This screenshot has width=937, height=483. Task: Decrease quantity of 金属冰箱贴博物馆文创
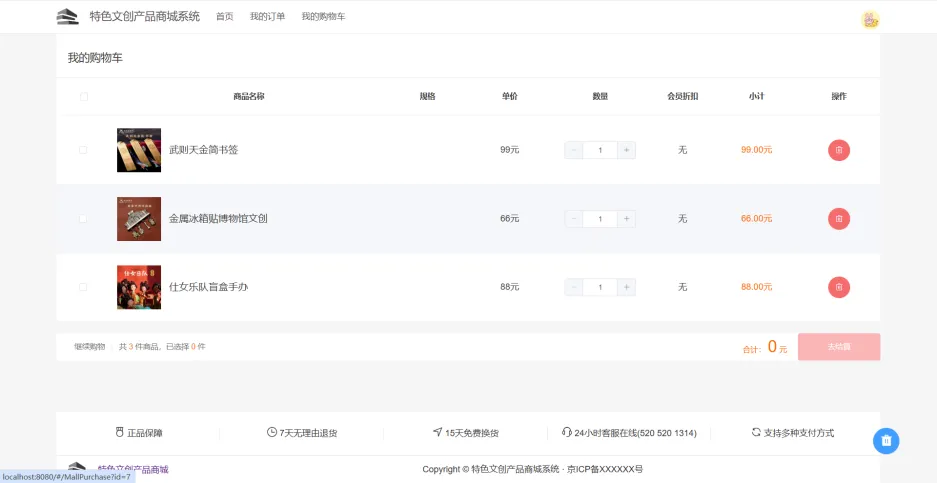[x=574, y=218]
